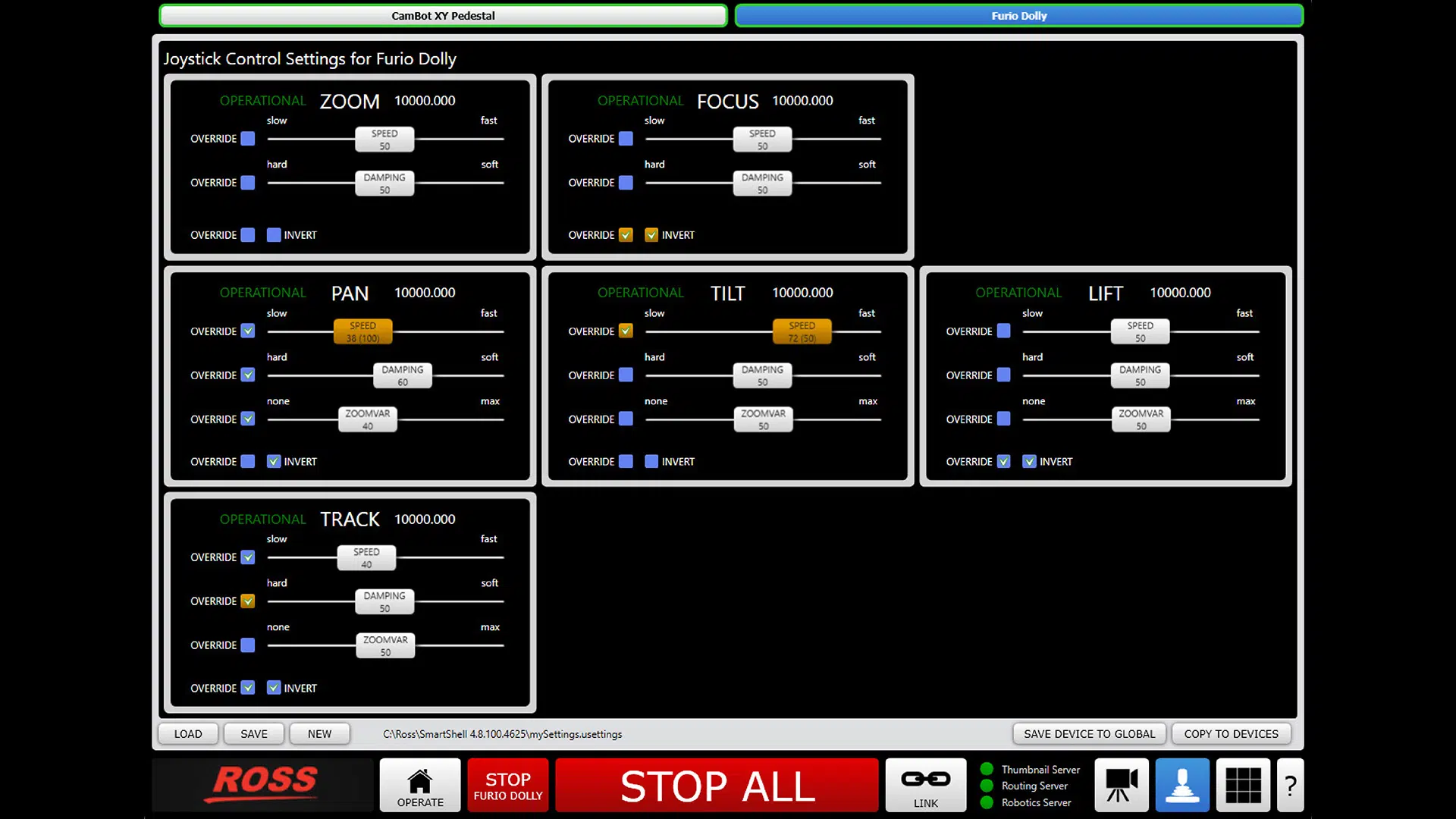Image resolution: width=1456 pixels, height=819 pixels.
Task: Toggle TRACK zoomvar override checkbox
Action: (248, 645)
